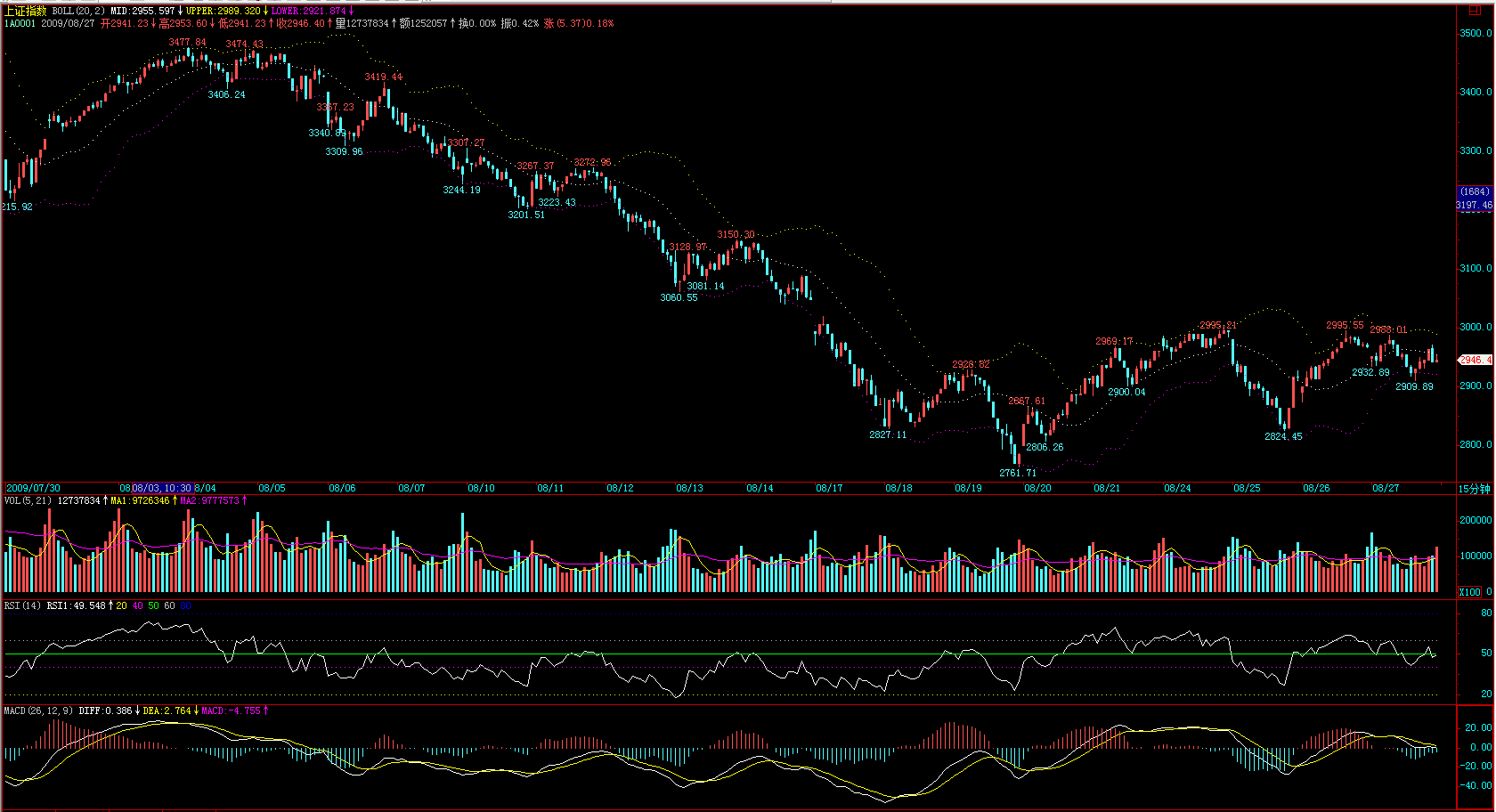Click the high price 高2953.60
This screenshot has width=1496, height=812.
tap(183, 23)
